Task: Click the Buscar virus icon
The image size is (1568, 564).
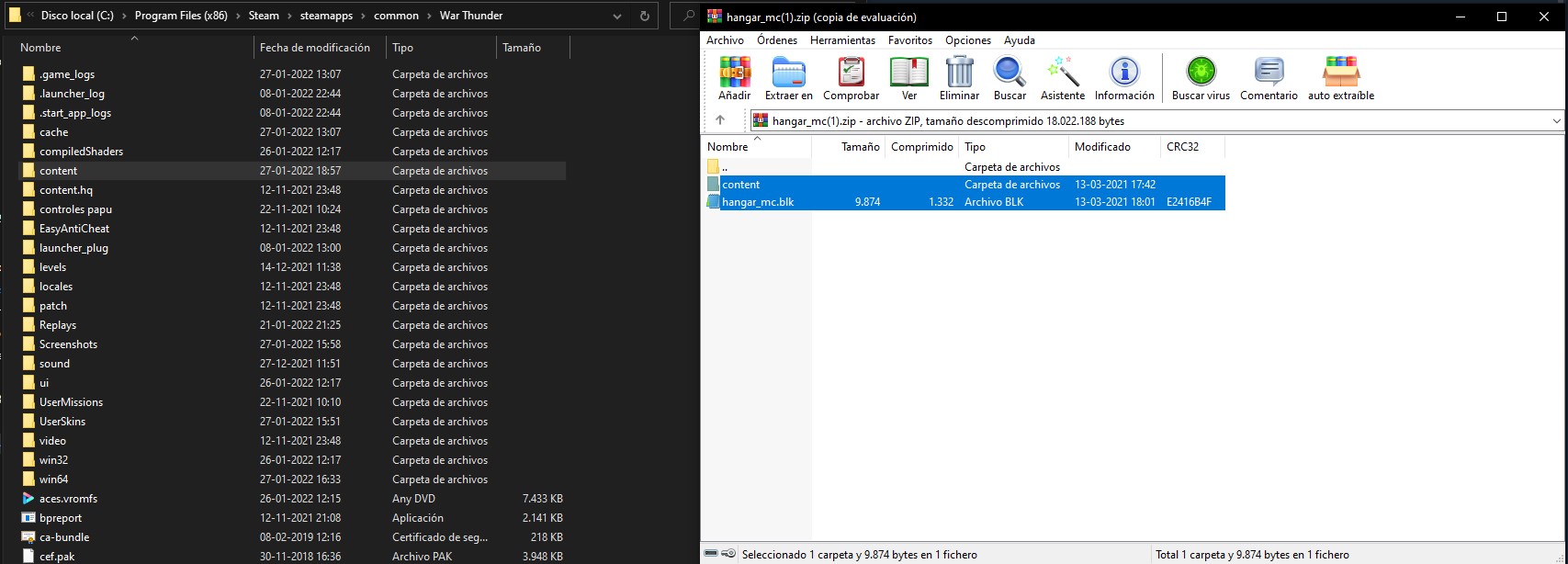Action: coord(1201,72)
